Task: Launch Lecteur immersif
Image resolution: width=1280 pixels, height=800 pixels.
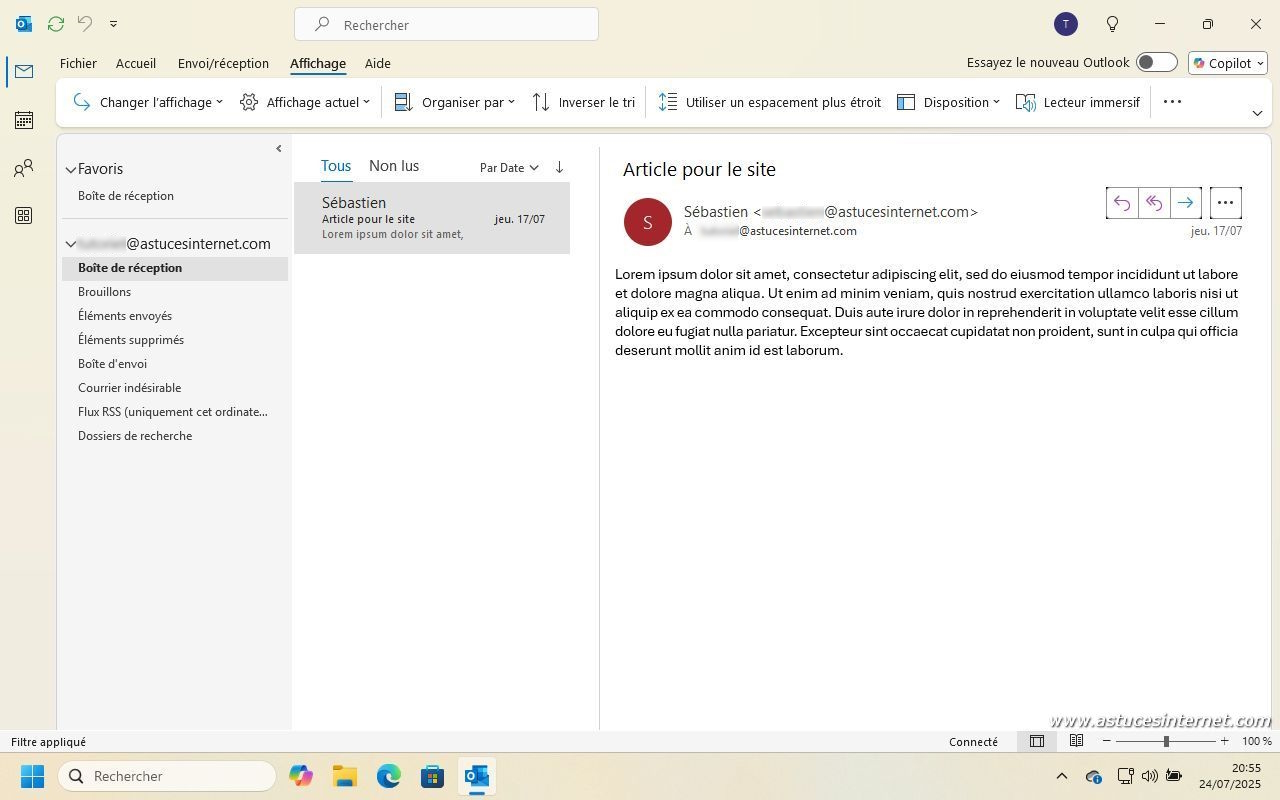Action: 1078,102
